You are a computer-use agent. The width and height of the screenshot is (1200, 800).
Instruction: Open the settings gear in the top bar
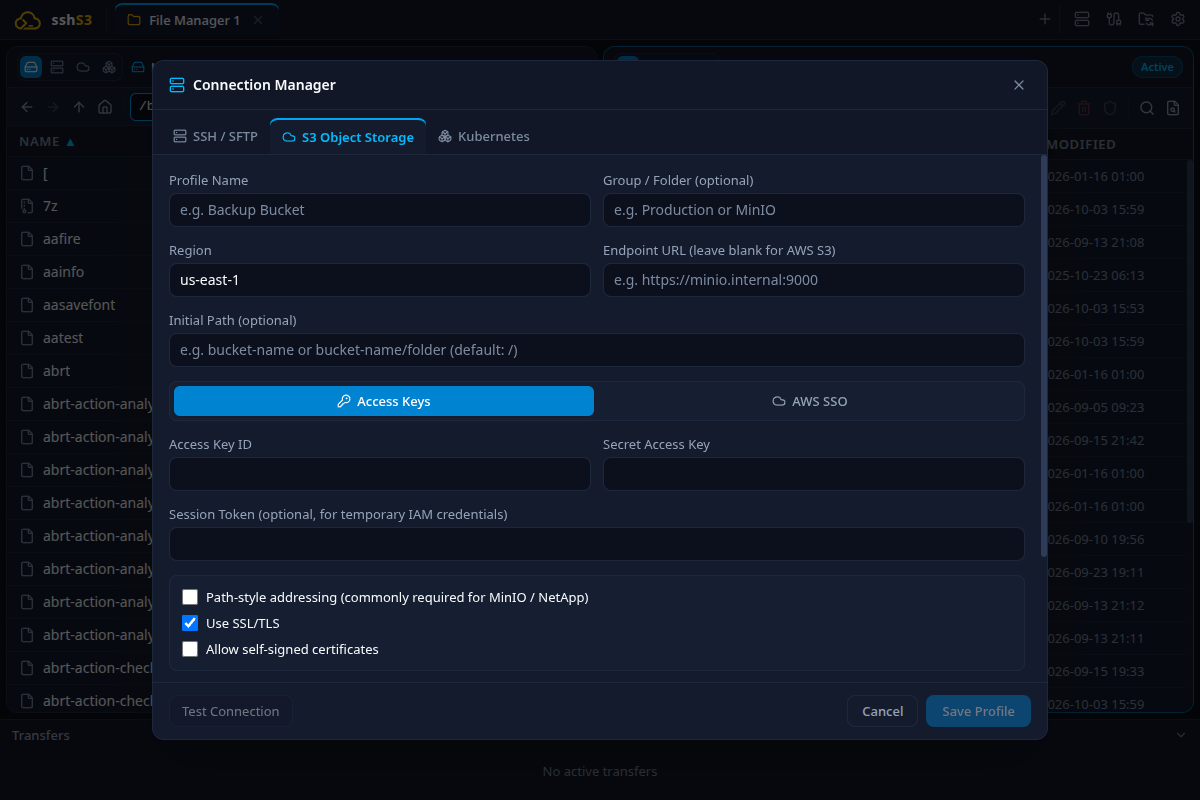[x=1178, y=19]
